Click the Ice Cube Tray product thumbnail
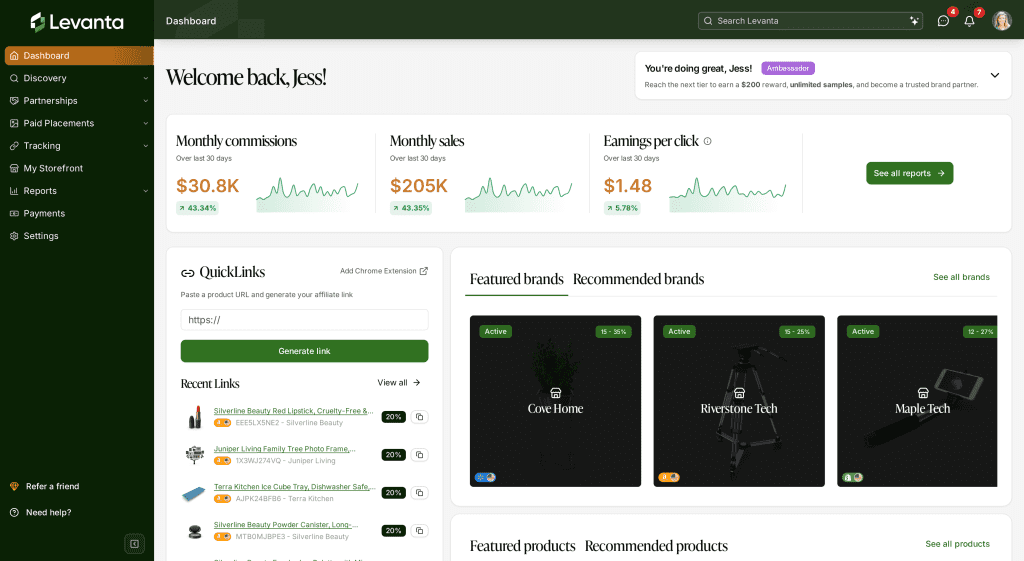Viewport: 1024px width, 561px height. (x=194, y=493)
